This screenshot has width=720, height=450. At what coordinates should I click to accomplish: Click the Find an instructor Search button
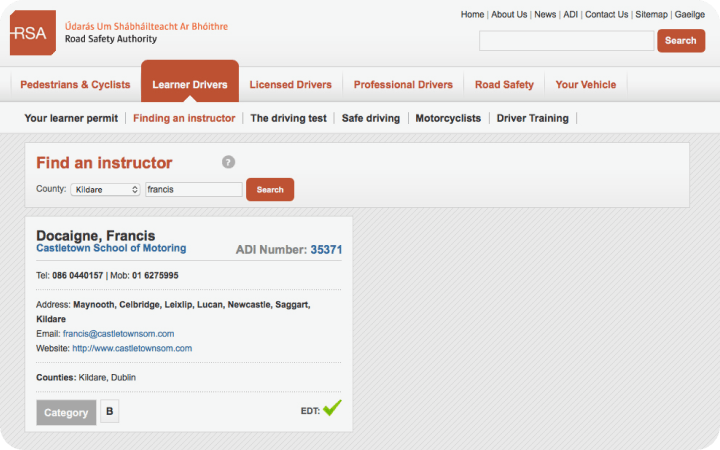(x=270, y=189)
